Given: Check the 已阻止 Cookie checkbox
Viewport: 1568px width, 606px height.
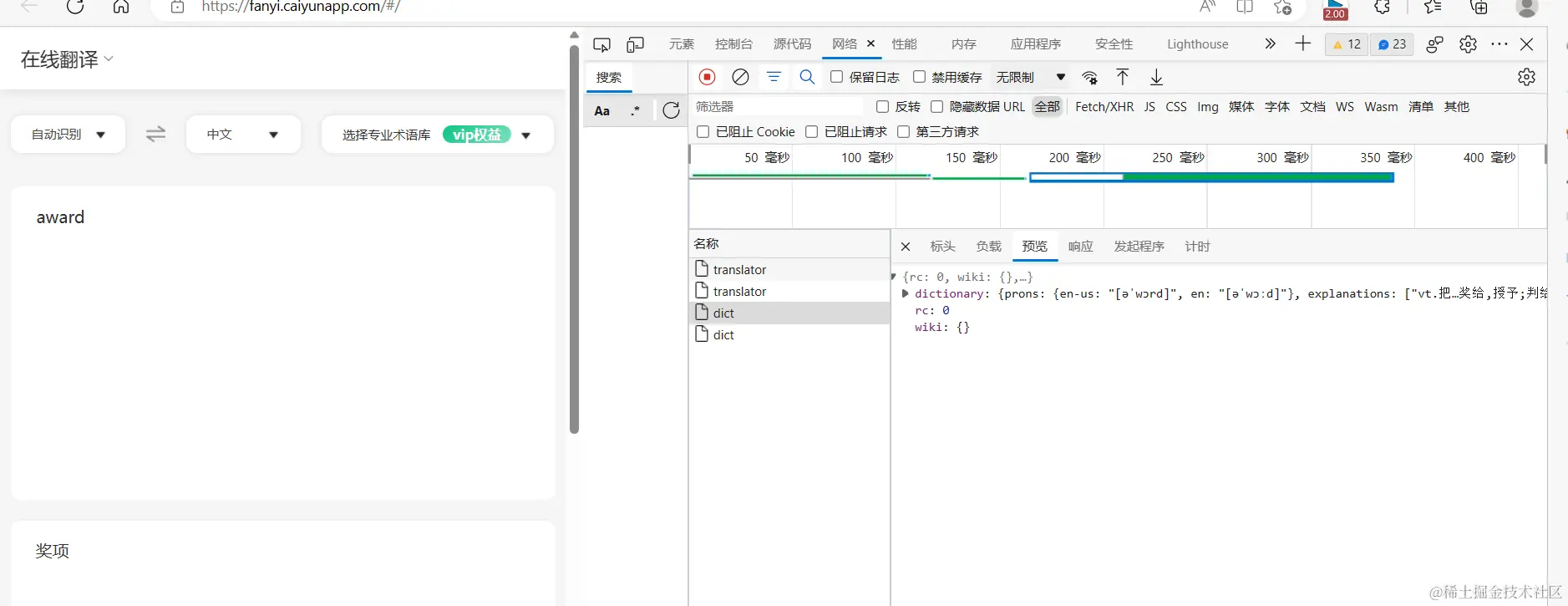Looking at the screenshot, I should click(703, 132).
